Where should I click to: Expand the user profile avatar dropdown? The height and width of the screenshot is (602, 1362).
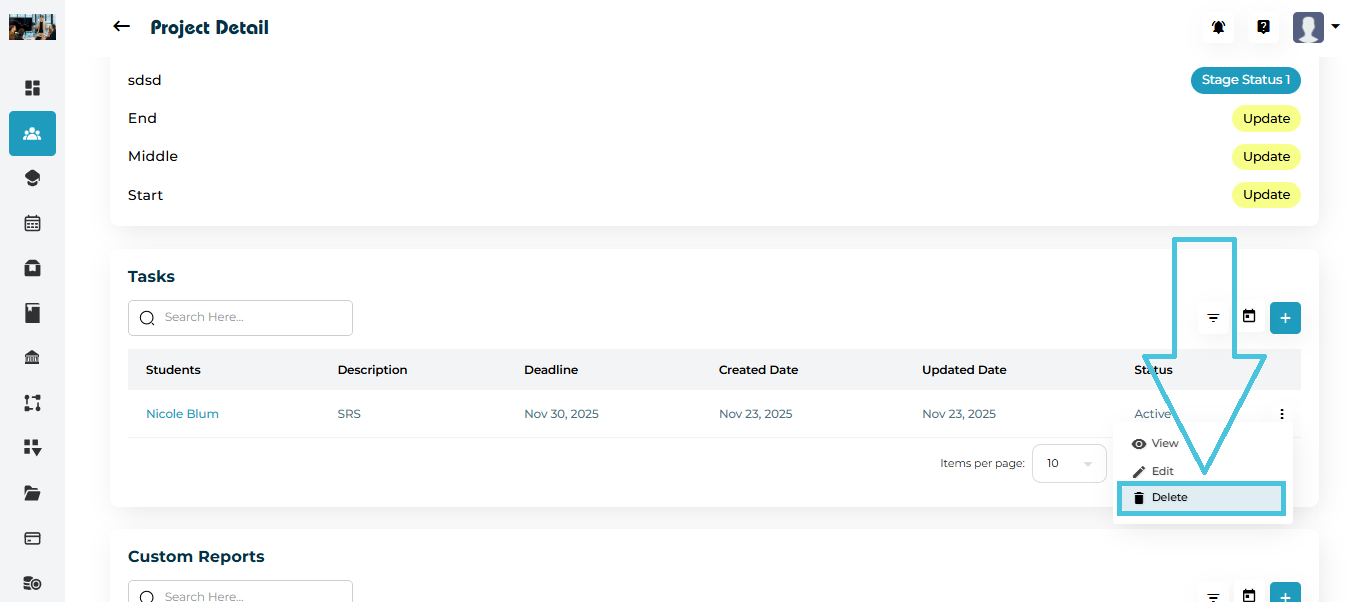(1316, 28)
